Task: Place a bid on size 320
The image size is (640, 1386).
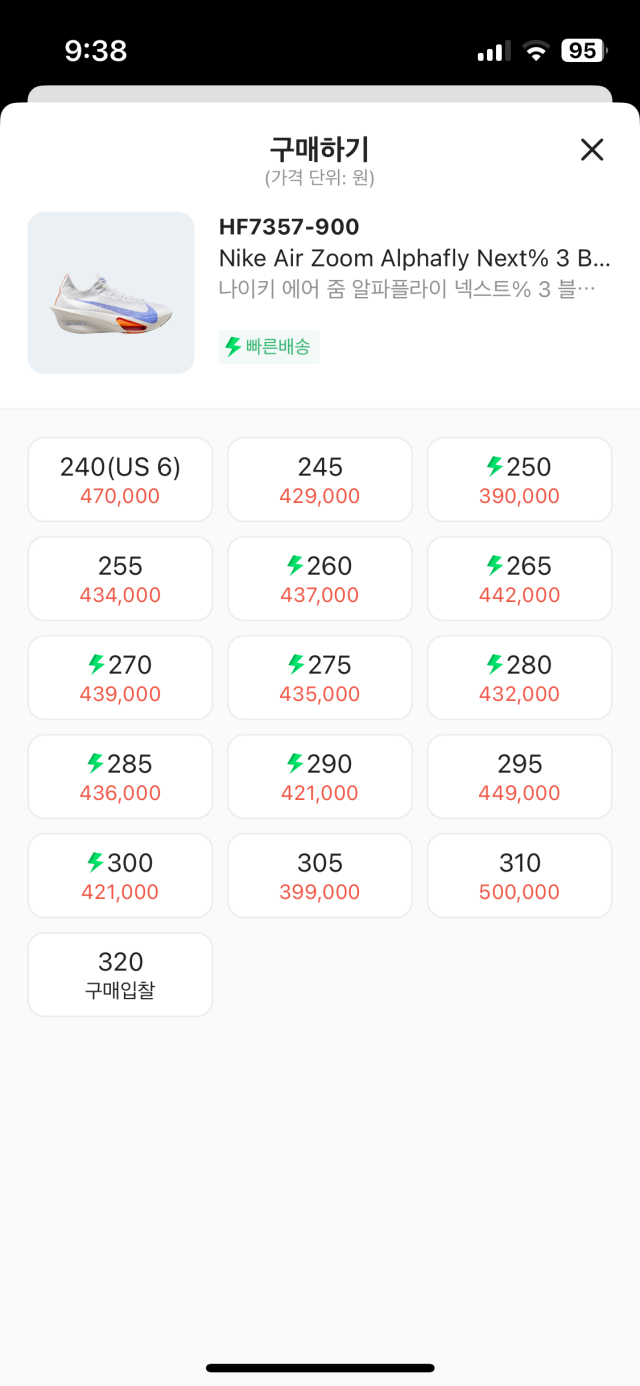Action: [x=120, y=975]
